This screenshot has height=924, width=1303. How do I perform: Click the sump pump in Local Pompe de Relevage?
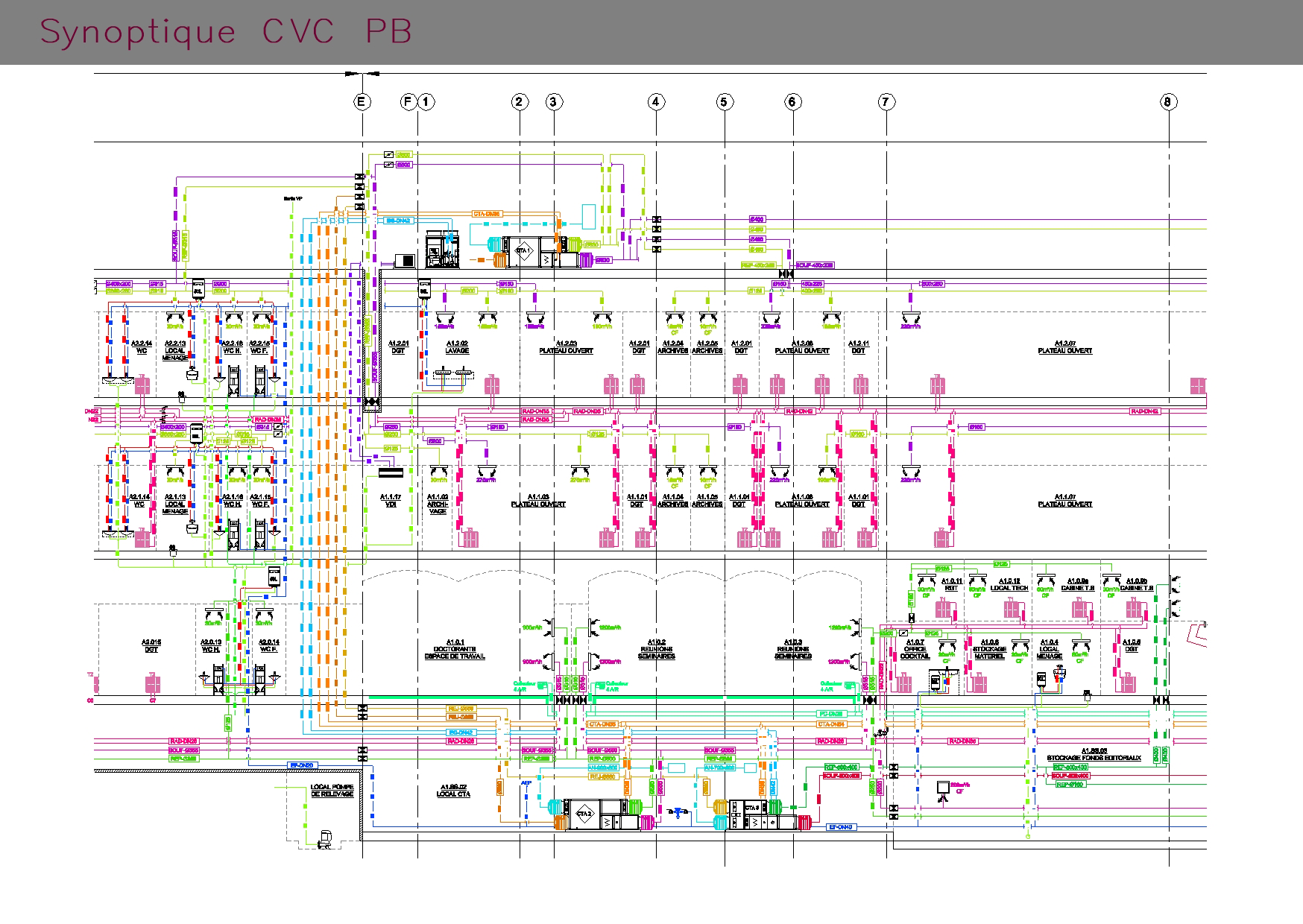point(325,838)
